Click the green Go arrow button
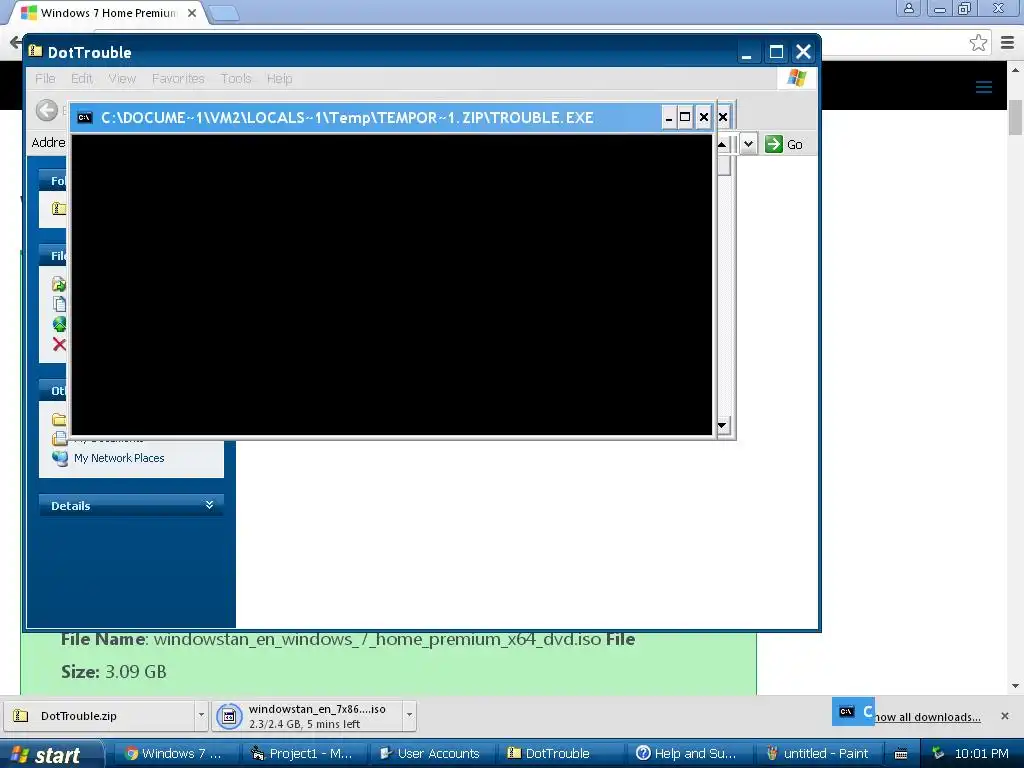This screenshot has height=768, width=1024. coord(774,144)
